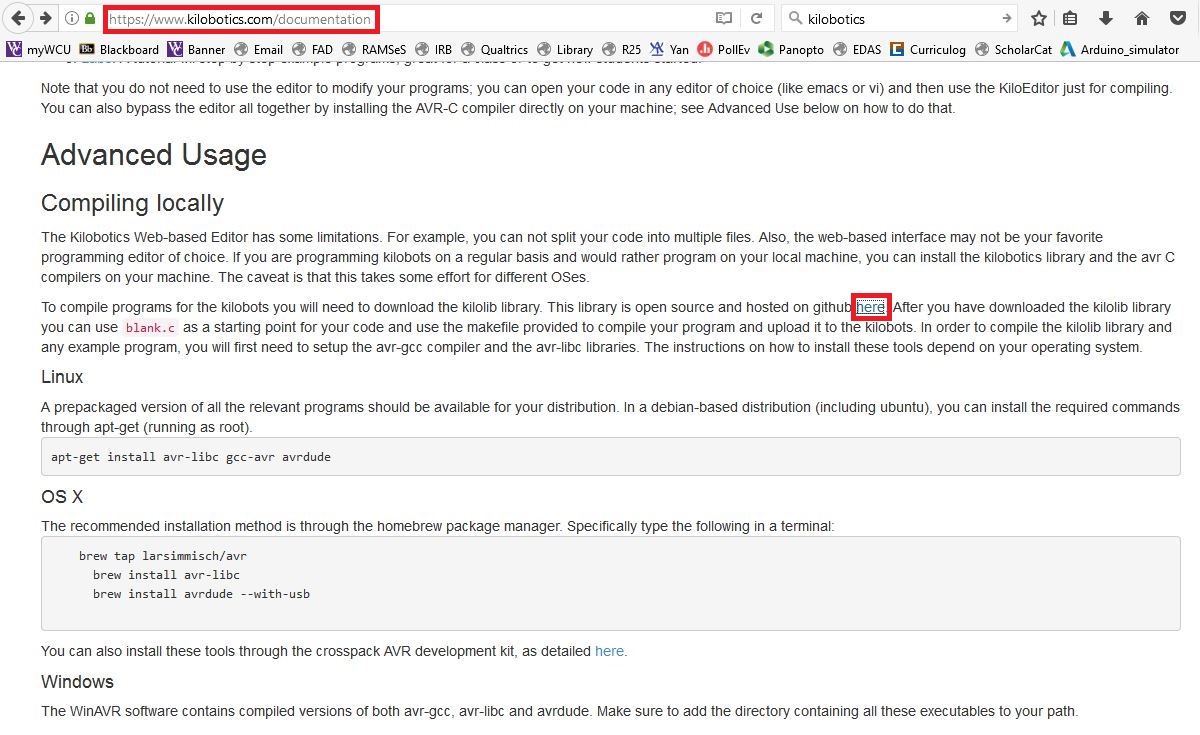Open the Library bookmark
This screenshot has width=1200, height=735.
click(565, 49)
